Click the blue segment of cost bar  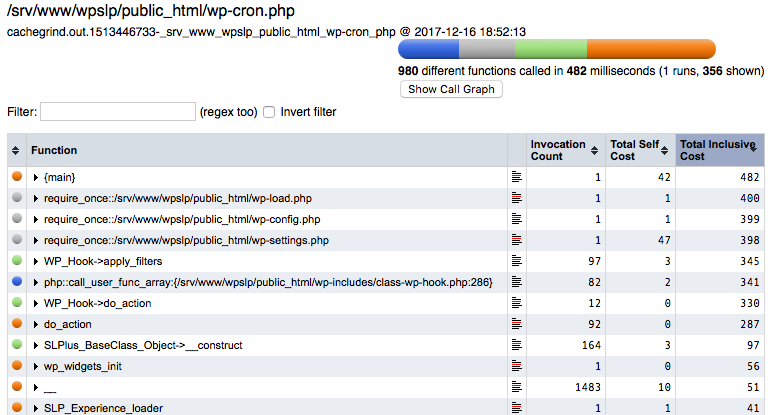(428, 49)
